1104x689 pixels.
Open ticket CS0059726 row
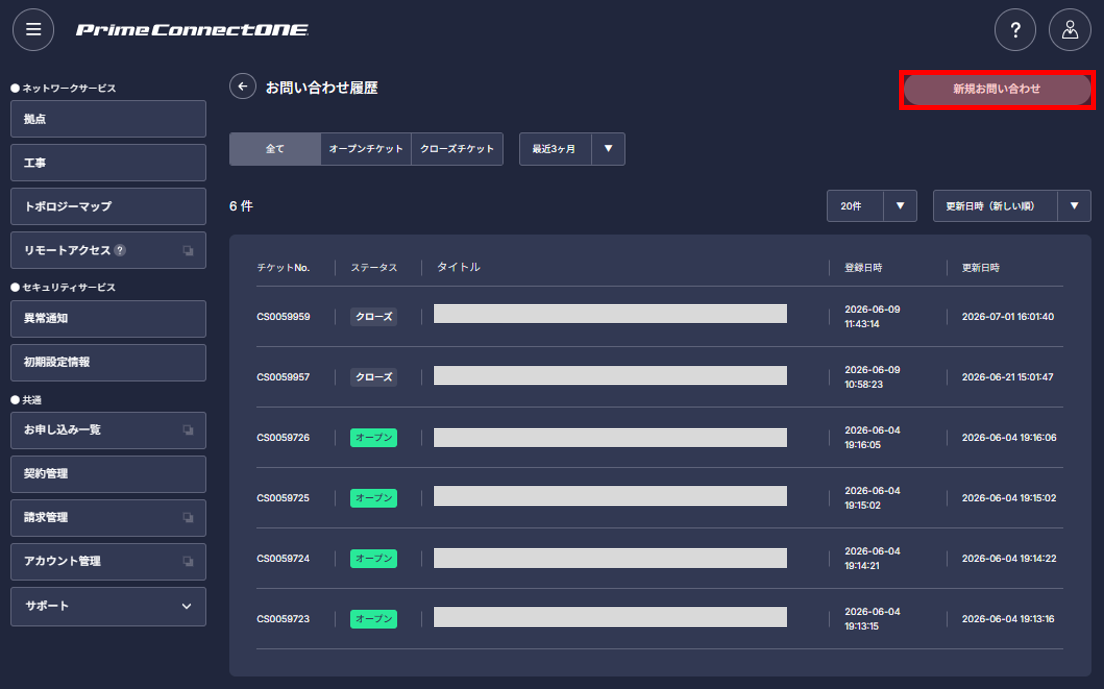660,437
